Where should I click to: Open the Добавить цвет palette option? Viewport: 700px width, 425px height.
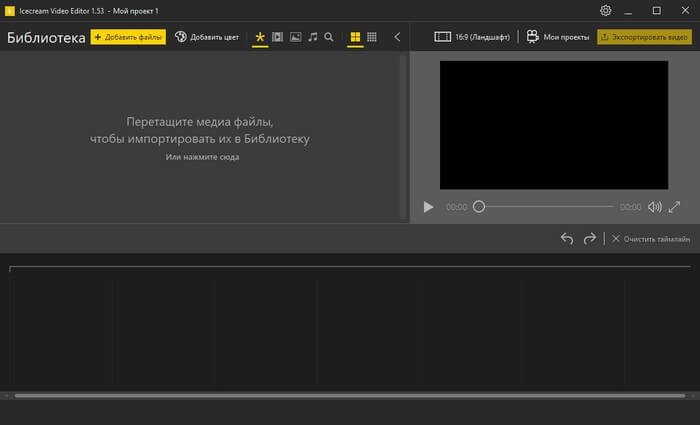click(207, 37)
